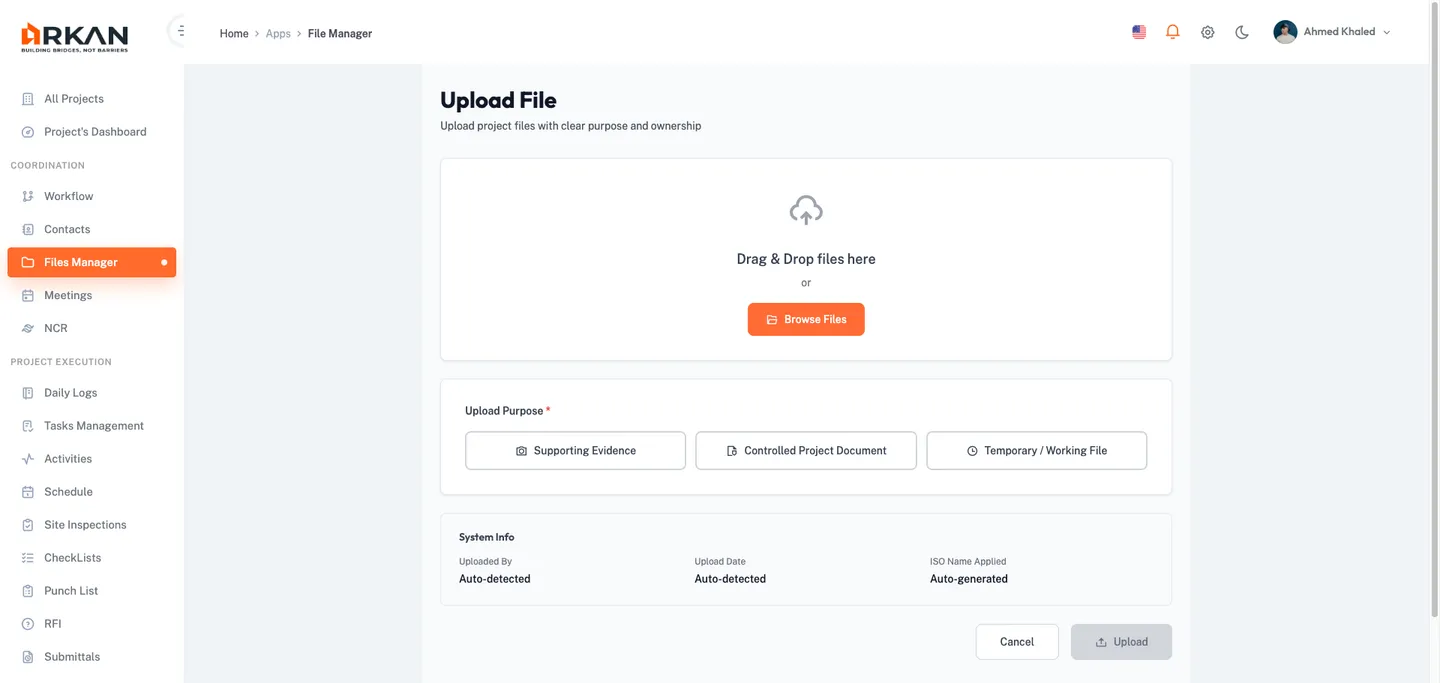Go to Submittals in the sidebar

(71, 656)
